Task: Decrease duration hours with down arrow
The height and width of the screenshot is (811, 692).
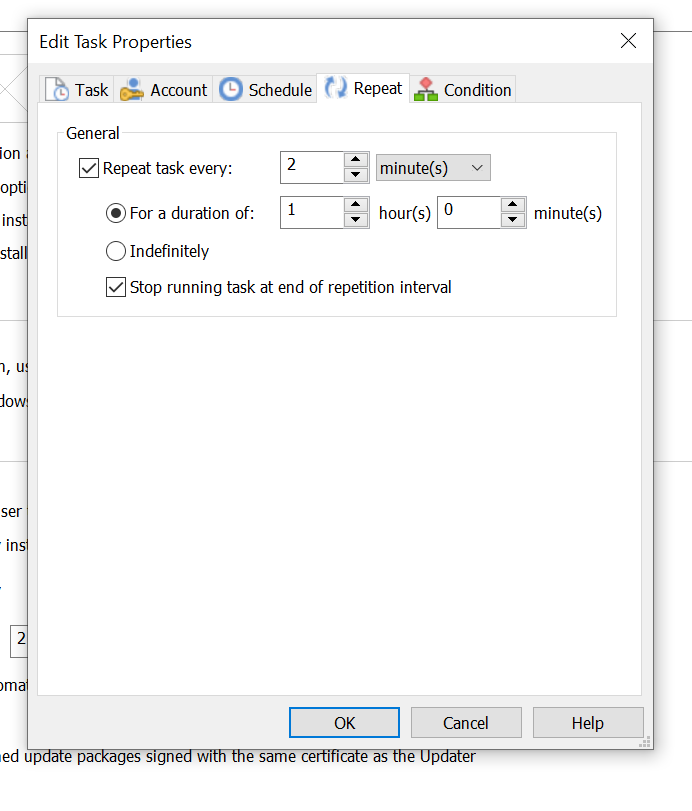Action: 356,220
